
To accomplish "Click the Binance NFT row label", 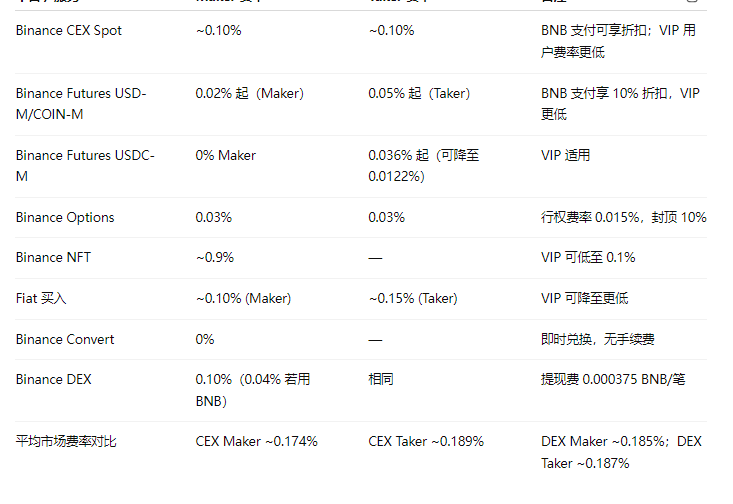I will coord(53,258).
